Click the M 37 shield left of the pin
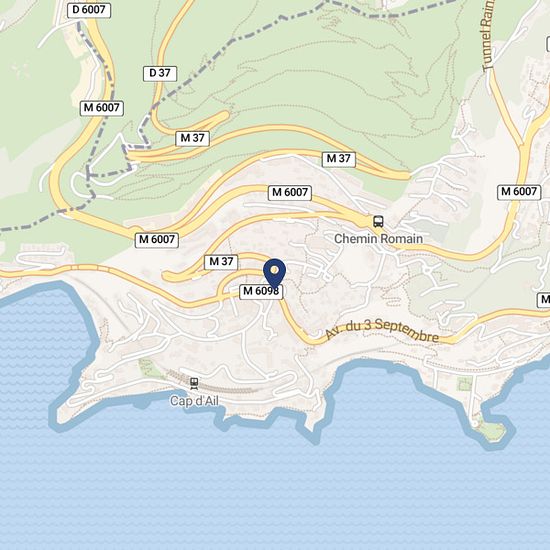The width and height of the screenshot is (550, 550). tap(221, 262)
